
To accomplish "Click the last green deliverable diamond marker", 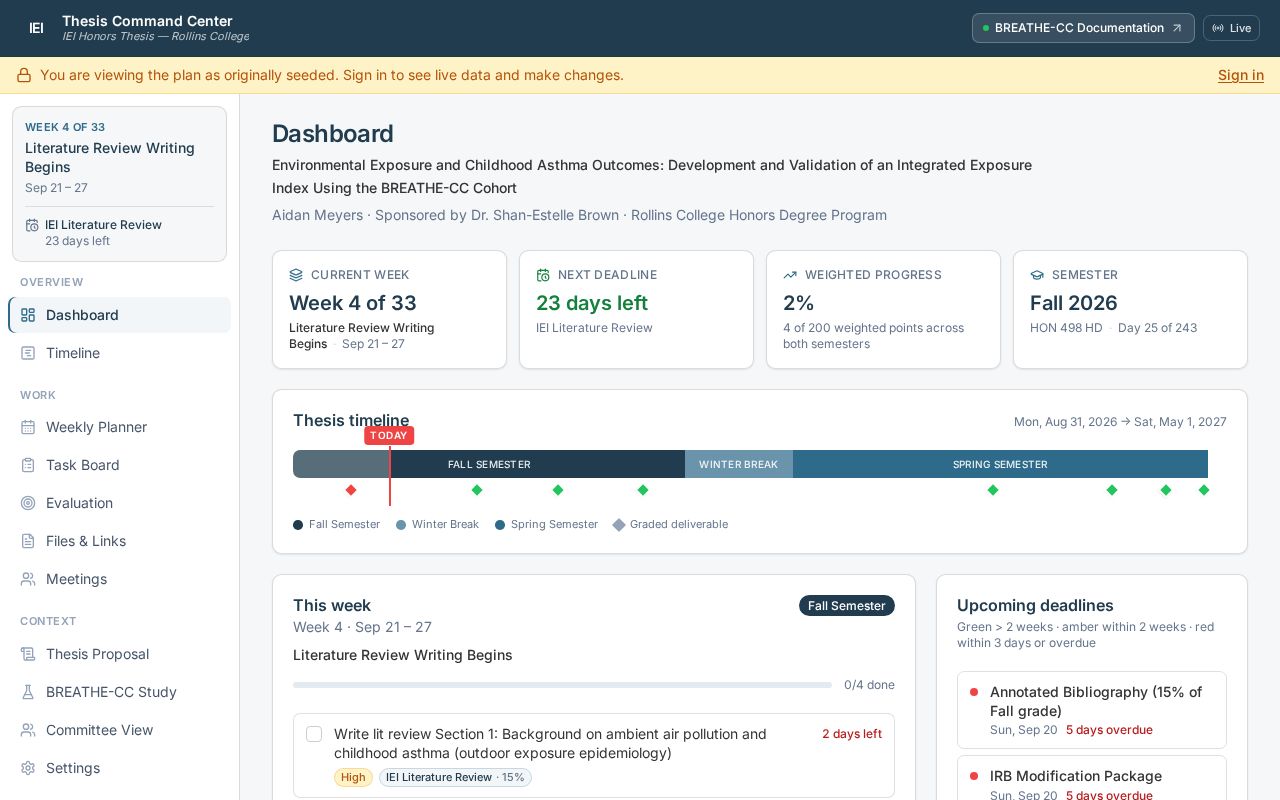I will 1204,490.
